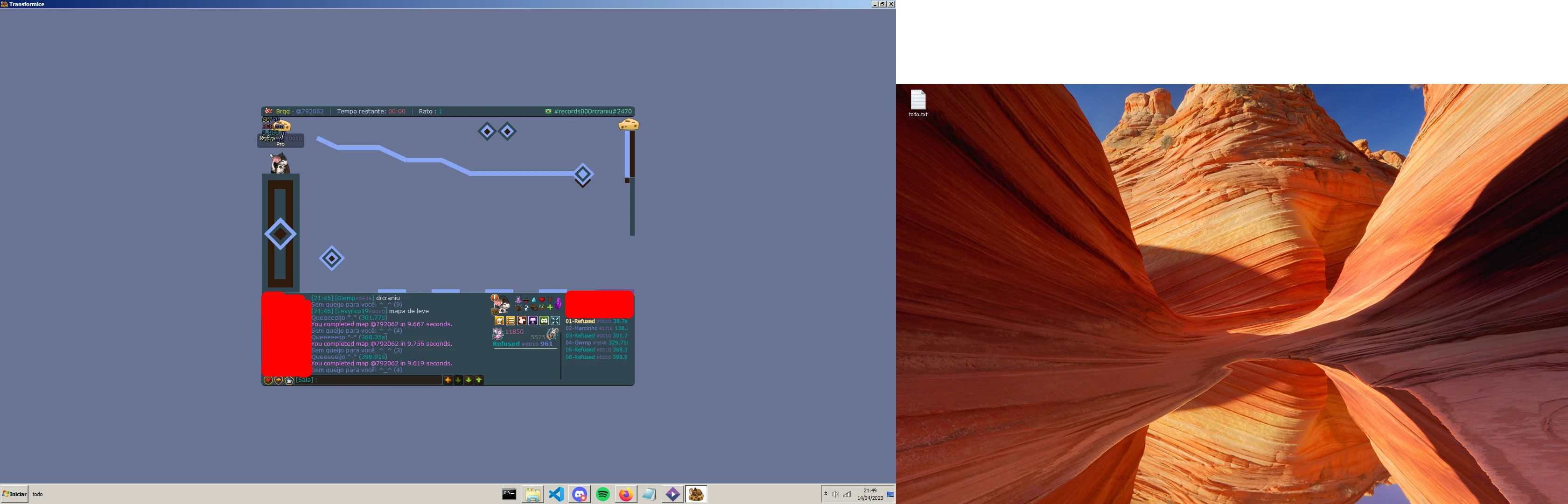Click the 9.756 seconds completion message

click(382, 344)
